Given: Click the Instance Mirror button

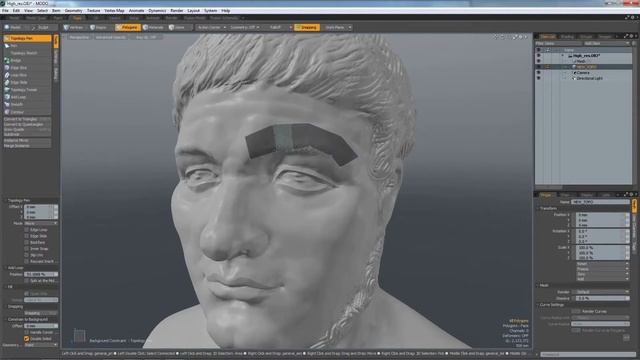Looking at the screenshot, I should pyautogui.click(x=27, y=140).
